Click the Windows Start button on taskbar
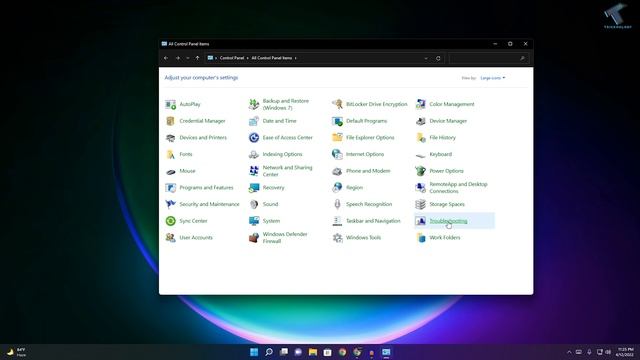 [254, 352]
